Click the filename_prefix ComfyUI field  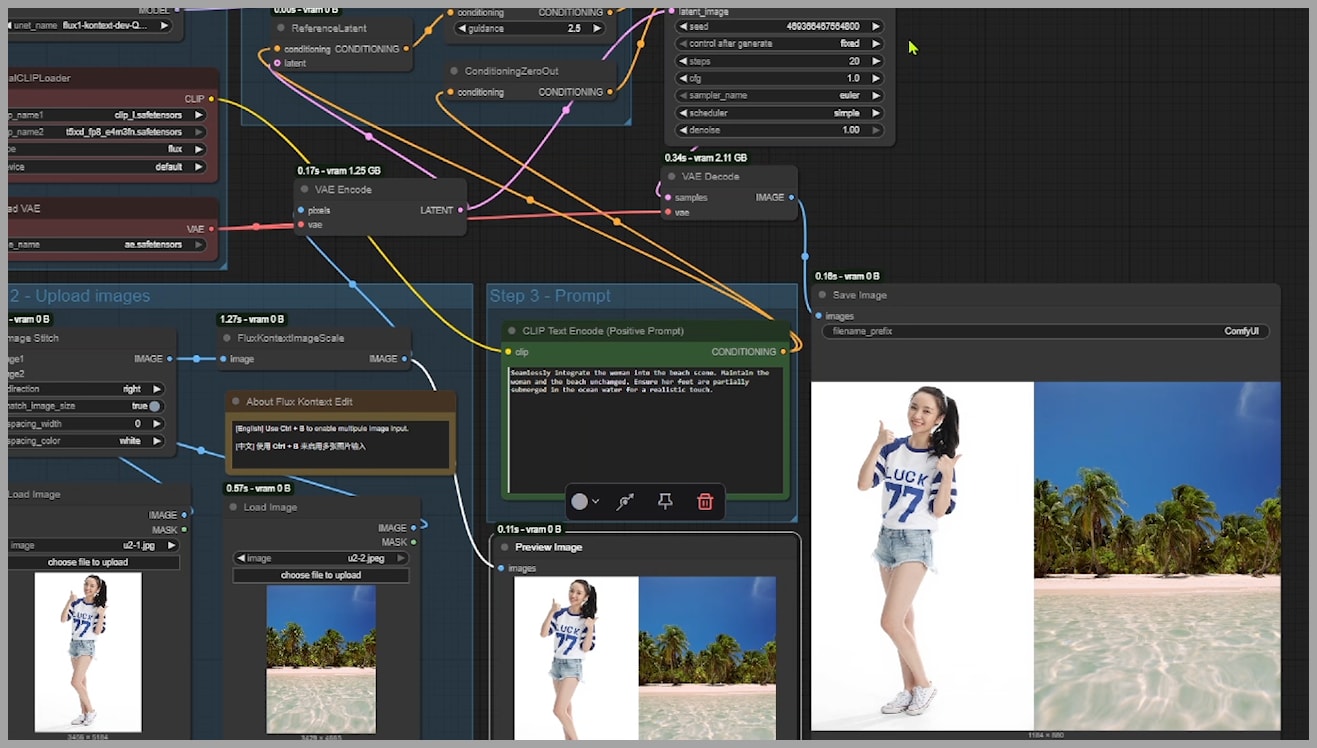point(1045,331)
